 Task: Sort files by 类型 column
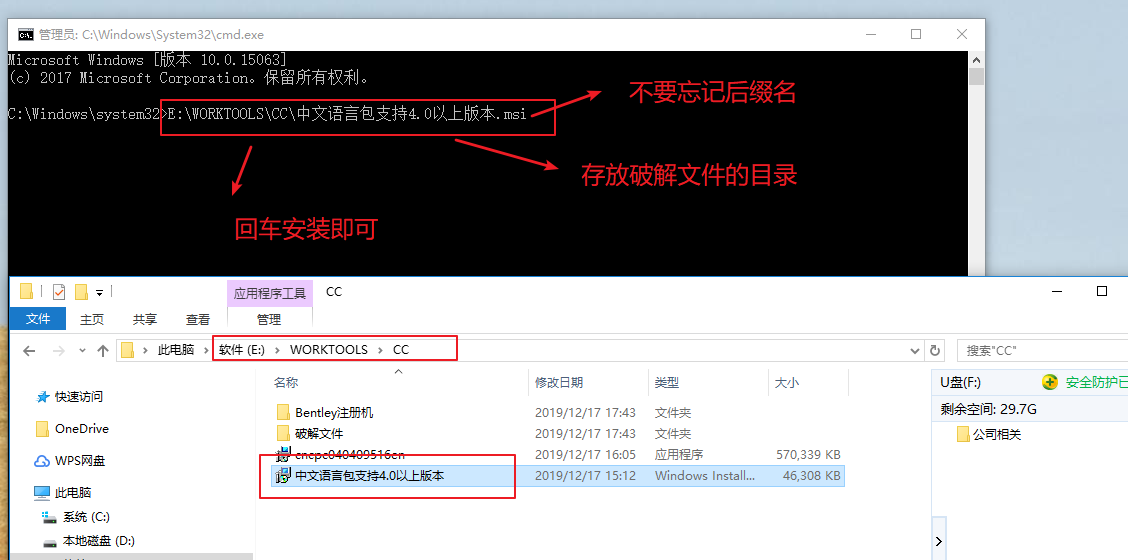click(666, 383)
